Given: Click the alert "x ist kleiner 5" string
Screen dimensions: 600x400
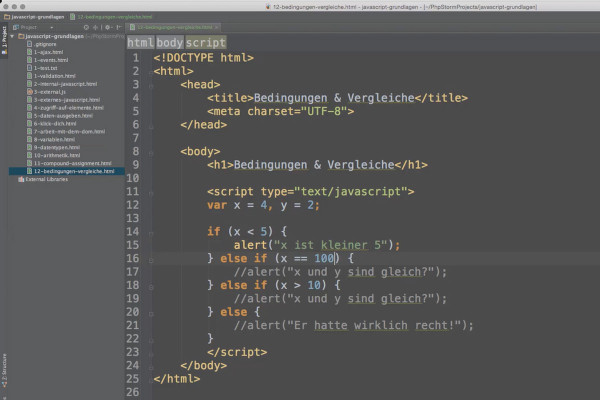Looking at the screenshot, I should [331, 245].
